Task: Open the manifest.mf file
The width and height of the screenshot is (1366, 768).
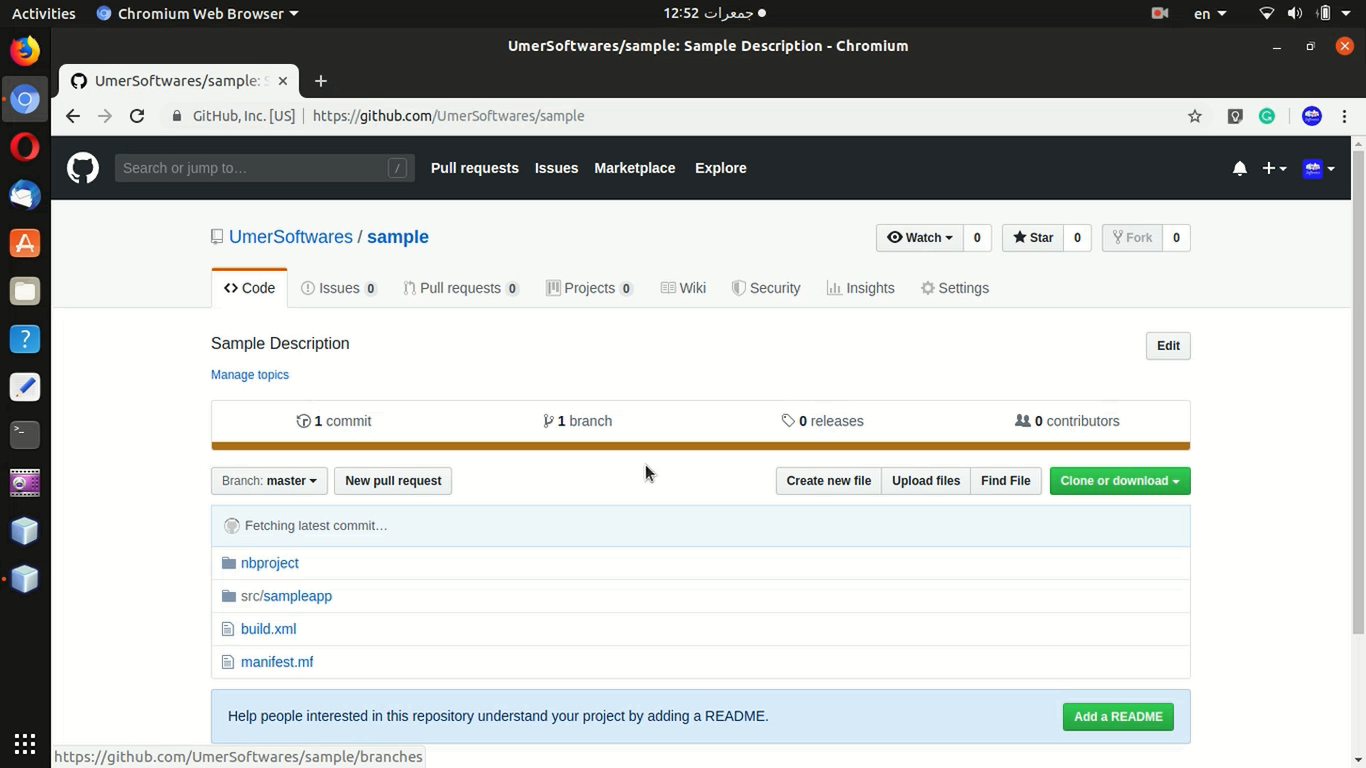Action: point(277,662)
